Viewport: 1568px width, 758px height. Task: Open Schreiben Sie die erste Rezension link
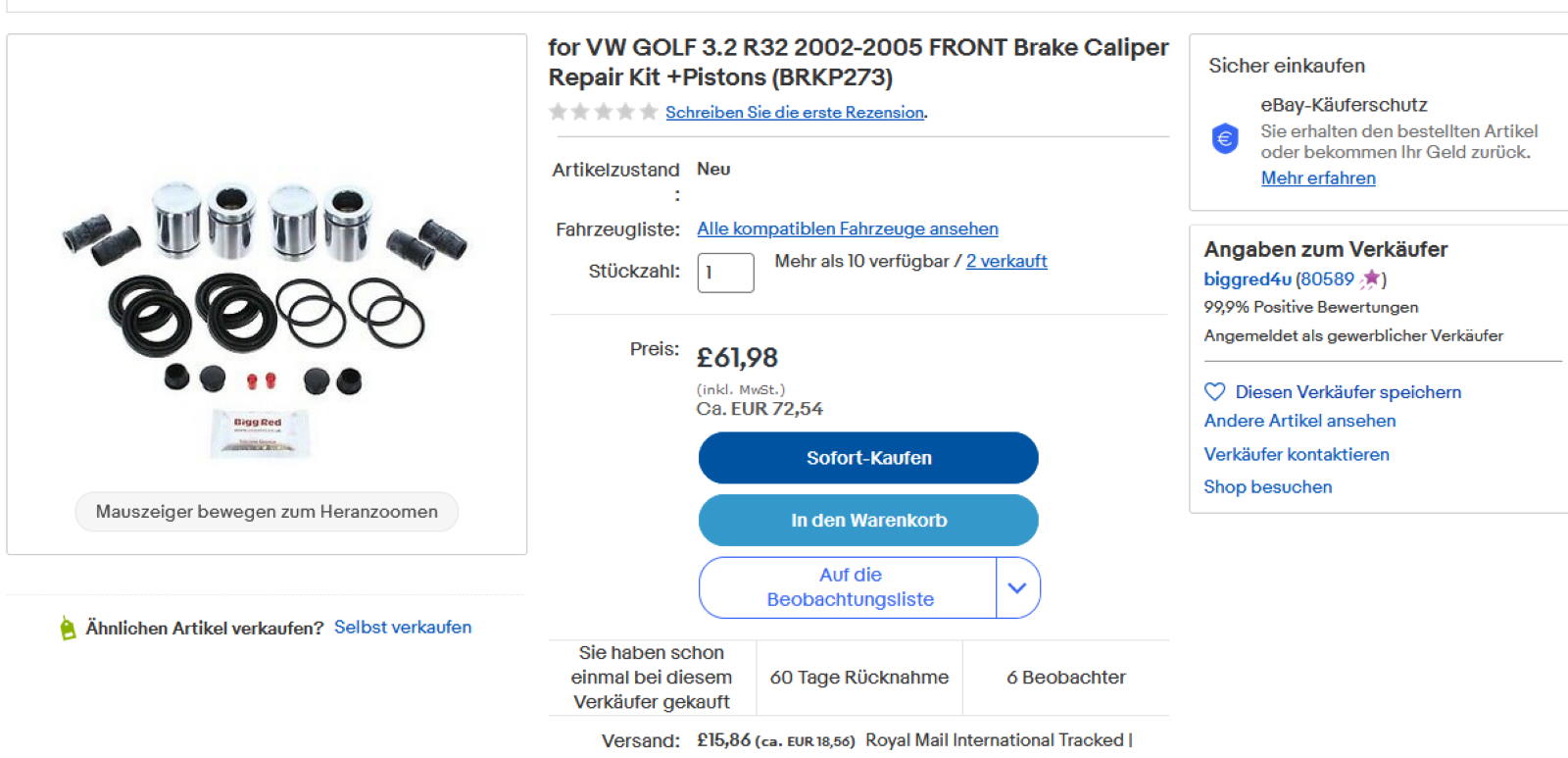795,113
